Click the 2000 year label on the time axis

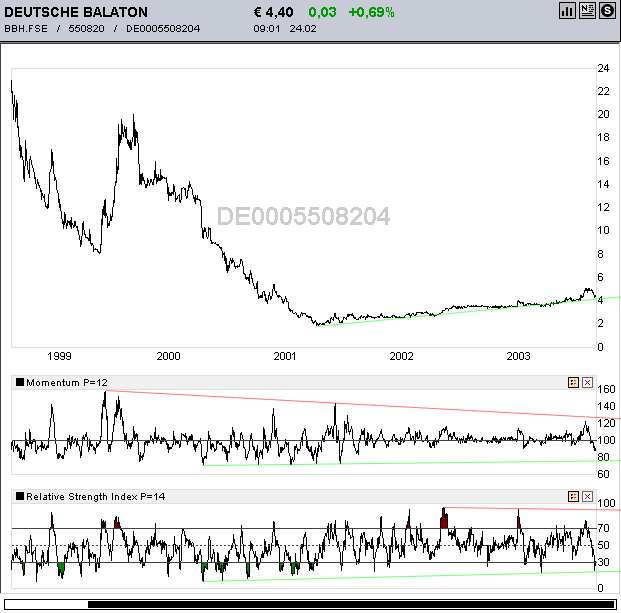pos(168,356)
